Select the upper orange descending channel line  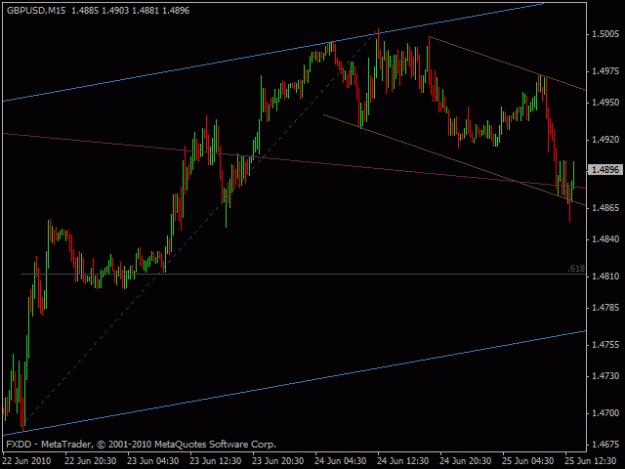coord(506,63)
